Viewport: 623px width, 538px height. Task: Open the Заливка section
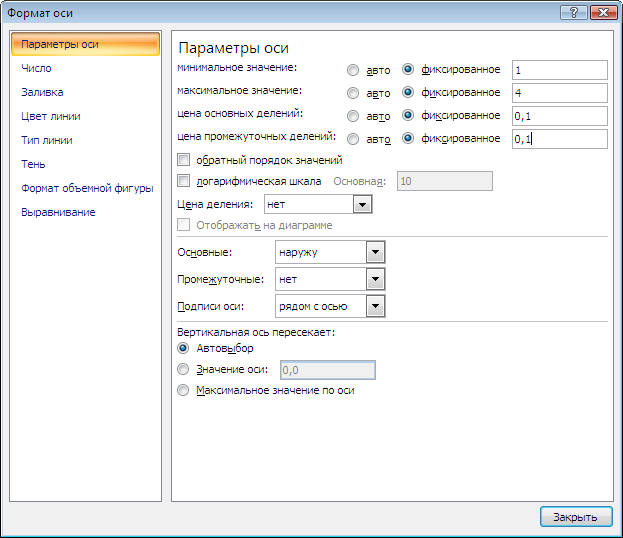[42, 92]
